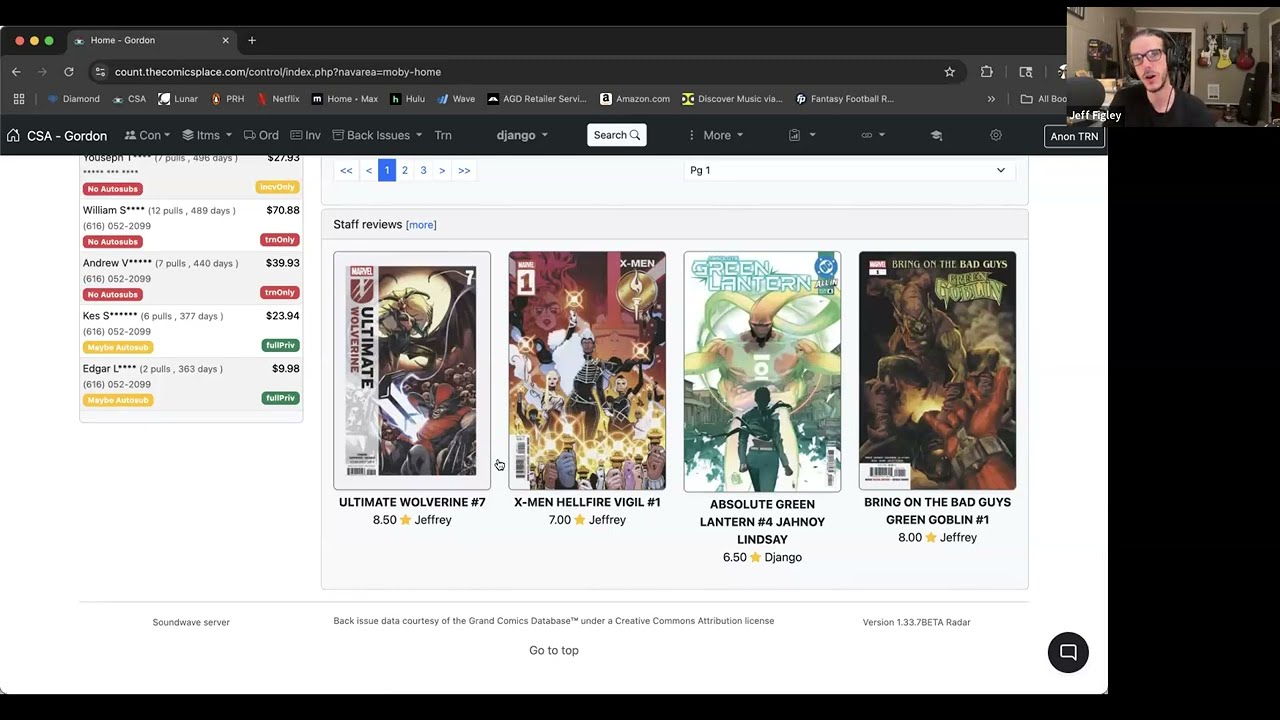Click BRING ON THE BAD GUYS GREEN GOBLIN title

(937, 511)
